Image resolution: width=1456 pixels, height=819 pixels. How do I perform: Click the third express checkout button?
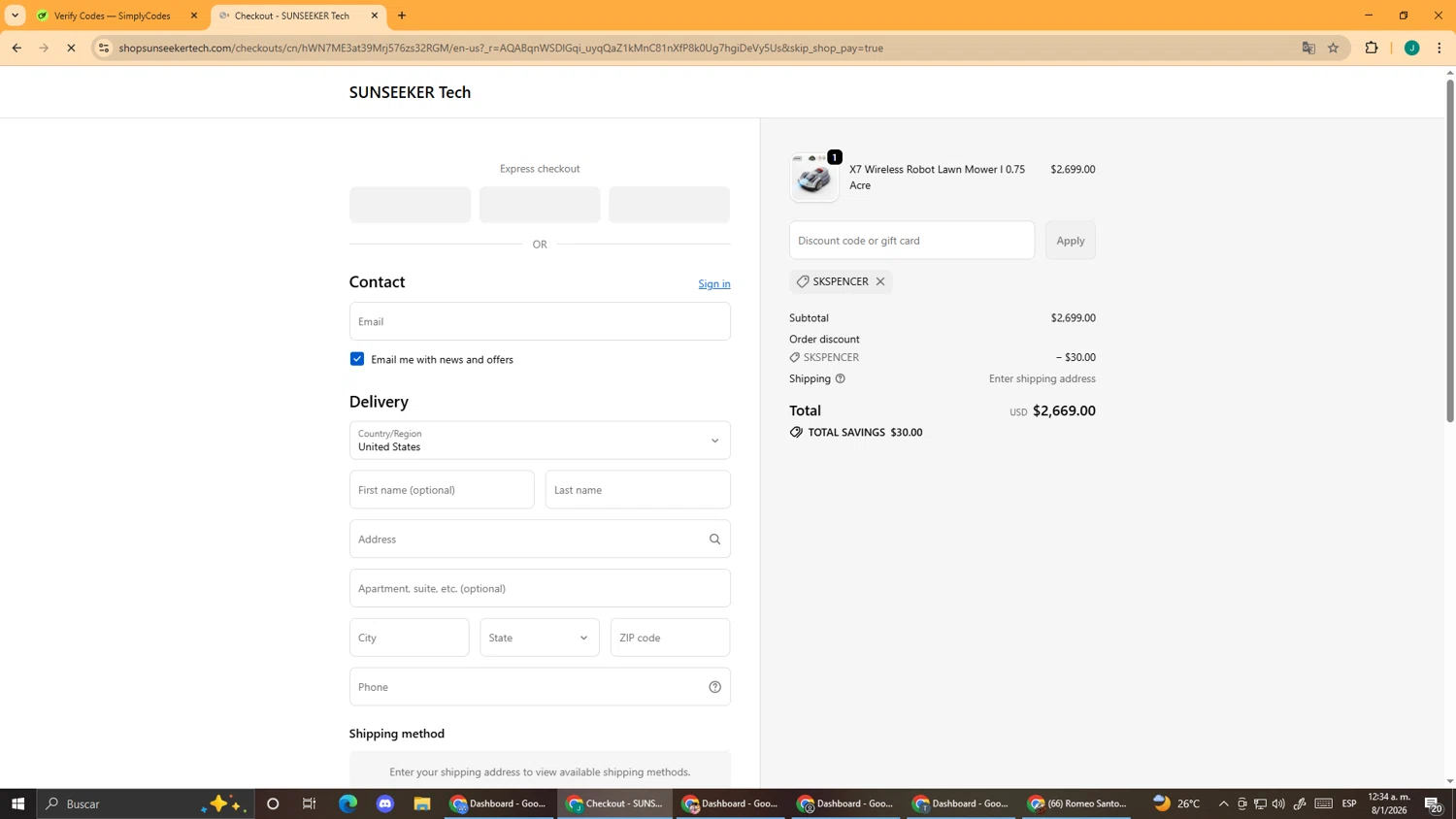click(669, 205)
